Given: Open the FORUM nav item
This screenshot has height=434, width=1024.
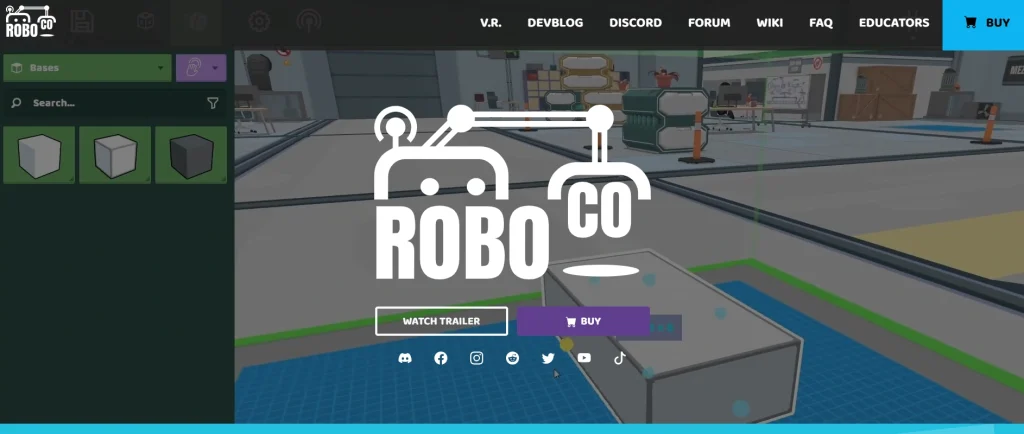Looking at the screenshot, I should [x=709, y=23].
